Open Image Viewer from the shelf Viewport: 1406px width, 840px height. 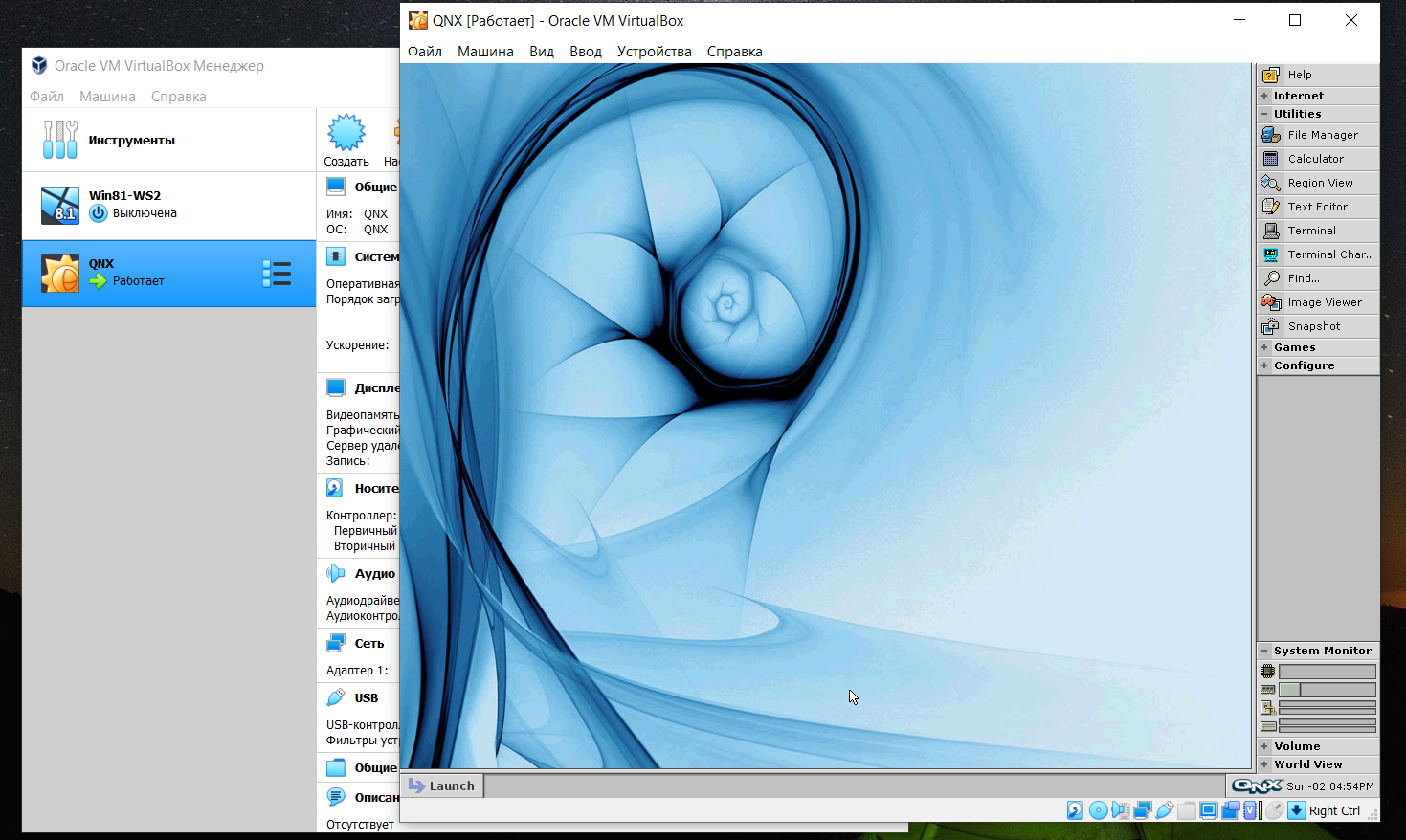pyautogui.click(x=1318, y=302)
